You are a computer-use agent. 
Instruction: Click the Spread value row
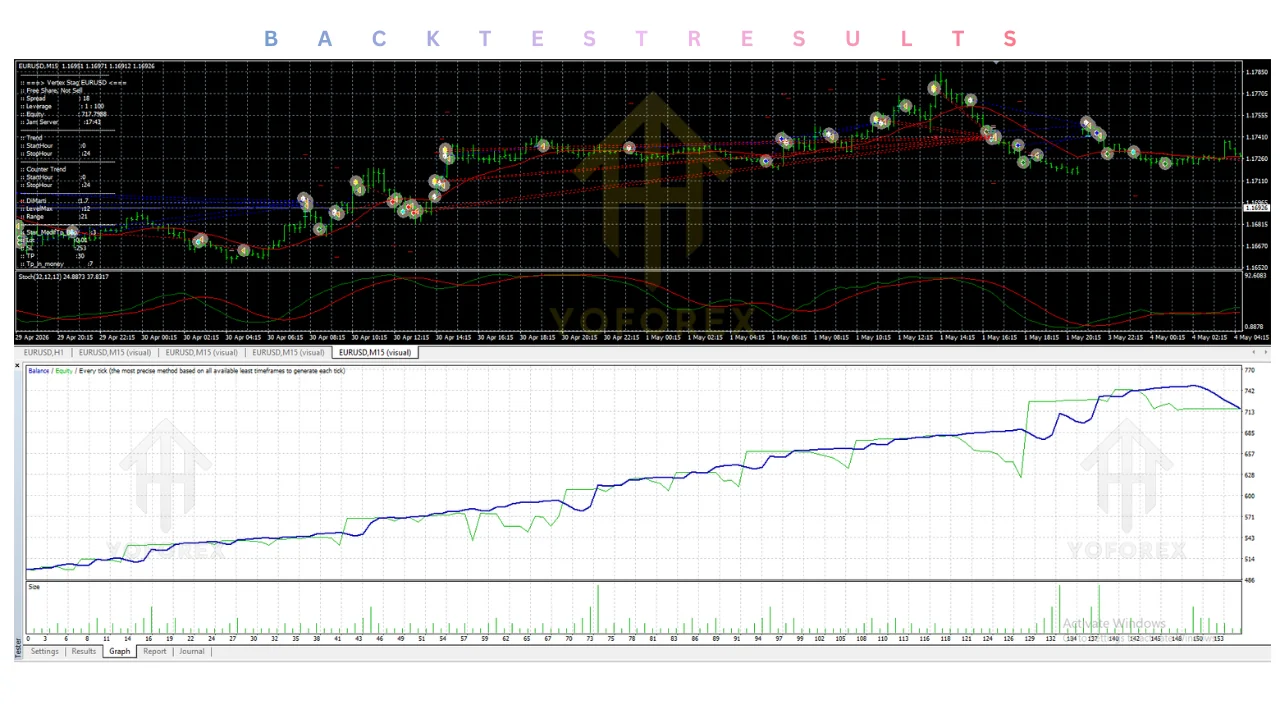pos(56,98)
